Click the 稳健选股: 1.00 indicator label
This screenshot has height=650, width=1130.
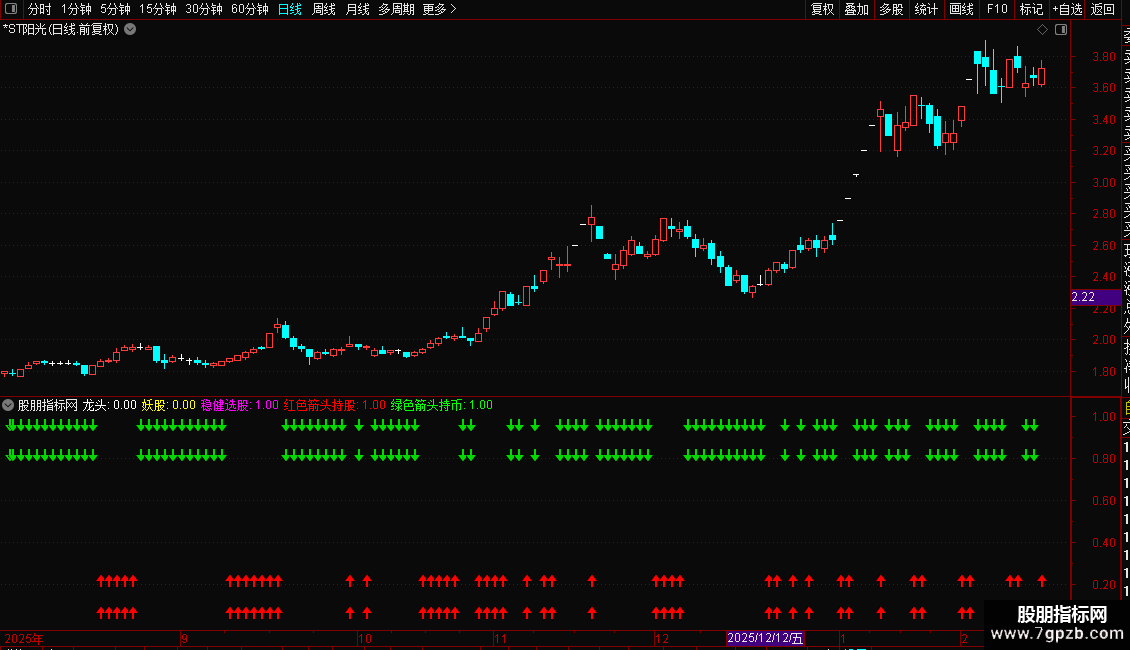point(239,405)
